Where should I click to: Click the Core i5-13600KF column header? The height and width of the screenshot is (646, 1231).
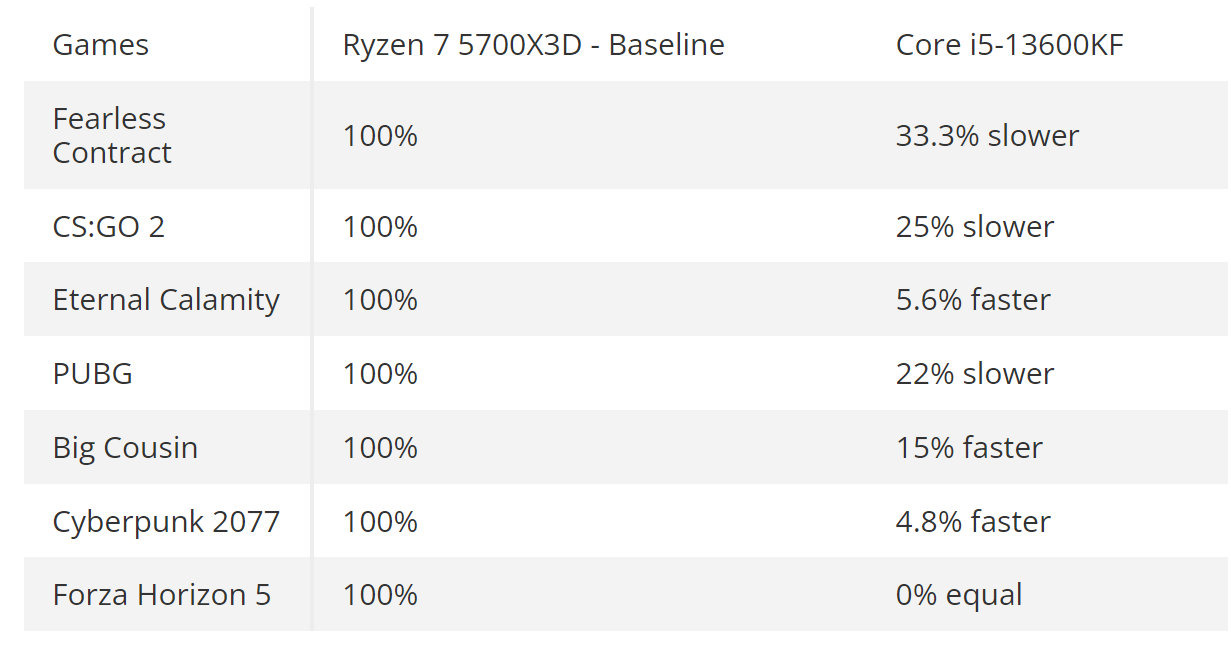tap(1009, 45)
